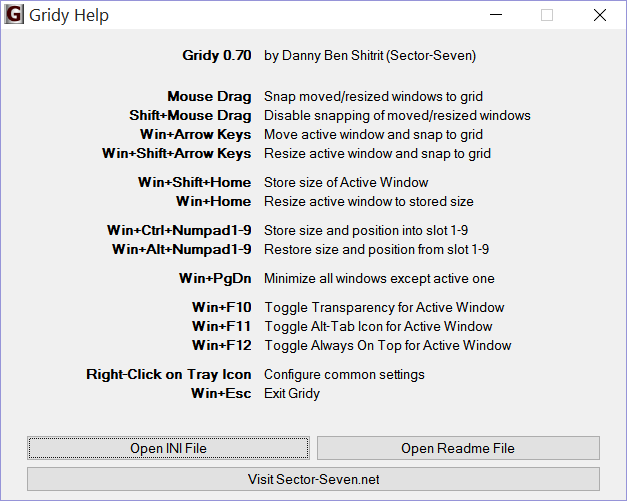627x501 pixels.
Task: Click 'Minimize all windows except active one'
Action: (x=379, y=278)
